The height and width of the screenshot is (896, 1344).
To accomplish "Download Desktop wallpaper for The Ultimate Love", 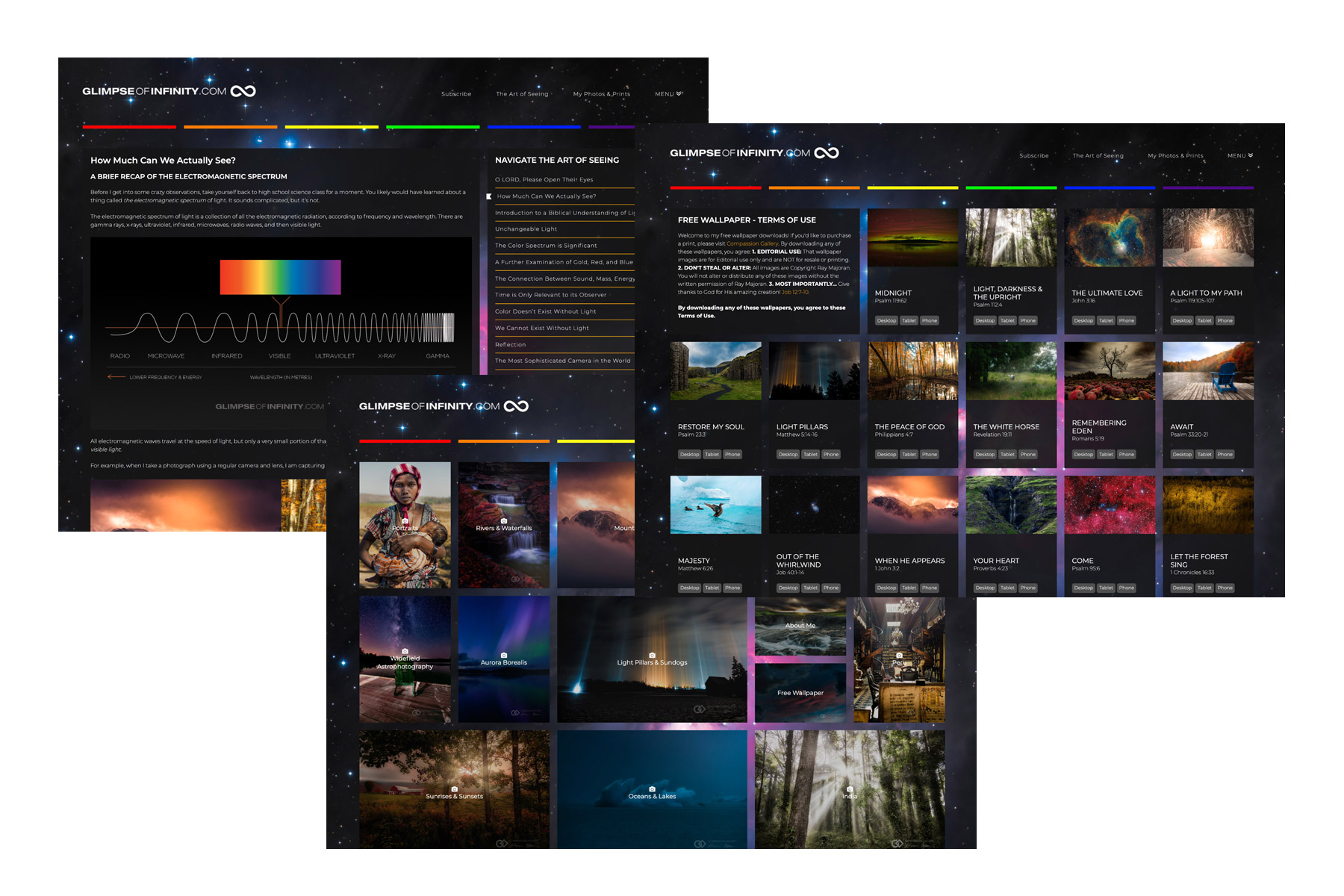I will [x=1083, y=320].
